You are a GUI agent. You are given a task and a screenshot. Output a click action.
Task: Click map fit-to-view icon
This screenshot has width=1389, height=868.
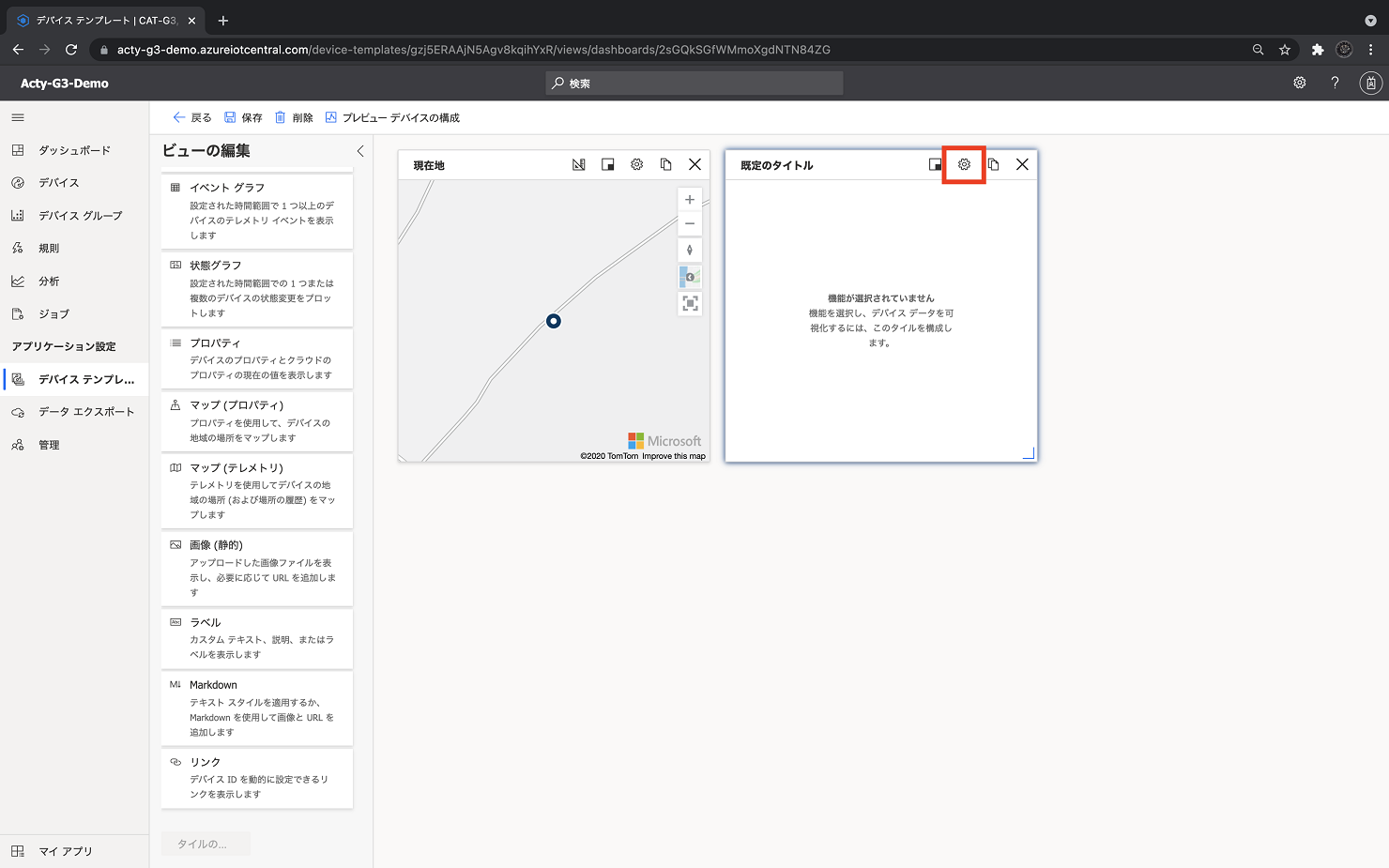pos(690,303)
